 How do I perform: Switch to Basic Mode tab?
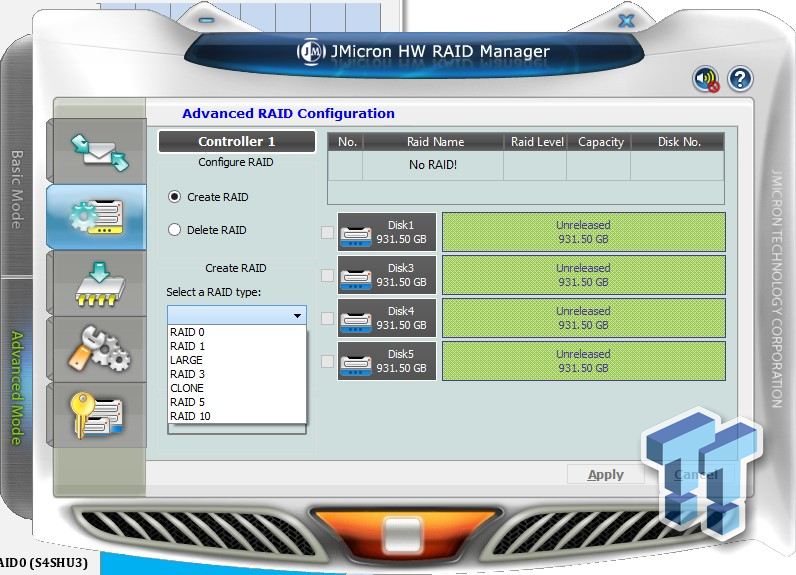point(17,189)
